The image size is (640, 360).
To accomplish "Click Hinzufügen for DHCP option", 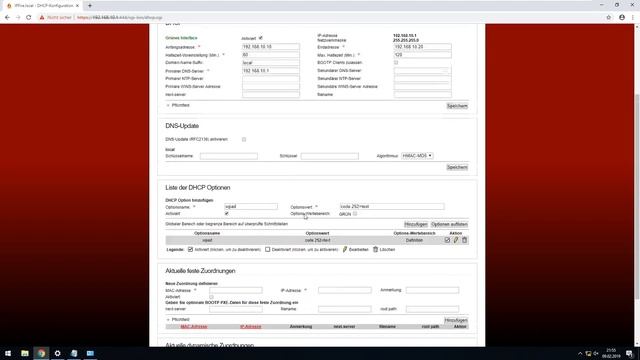I will click(416, 224).
